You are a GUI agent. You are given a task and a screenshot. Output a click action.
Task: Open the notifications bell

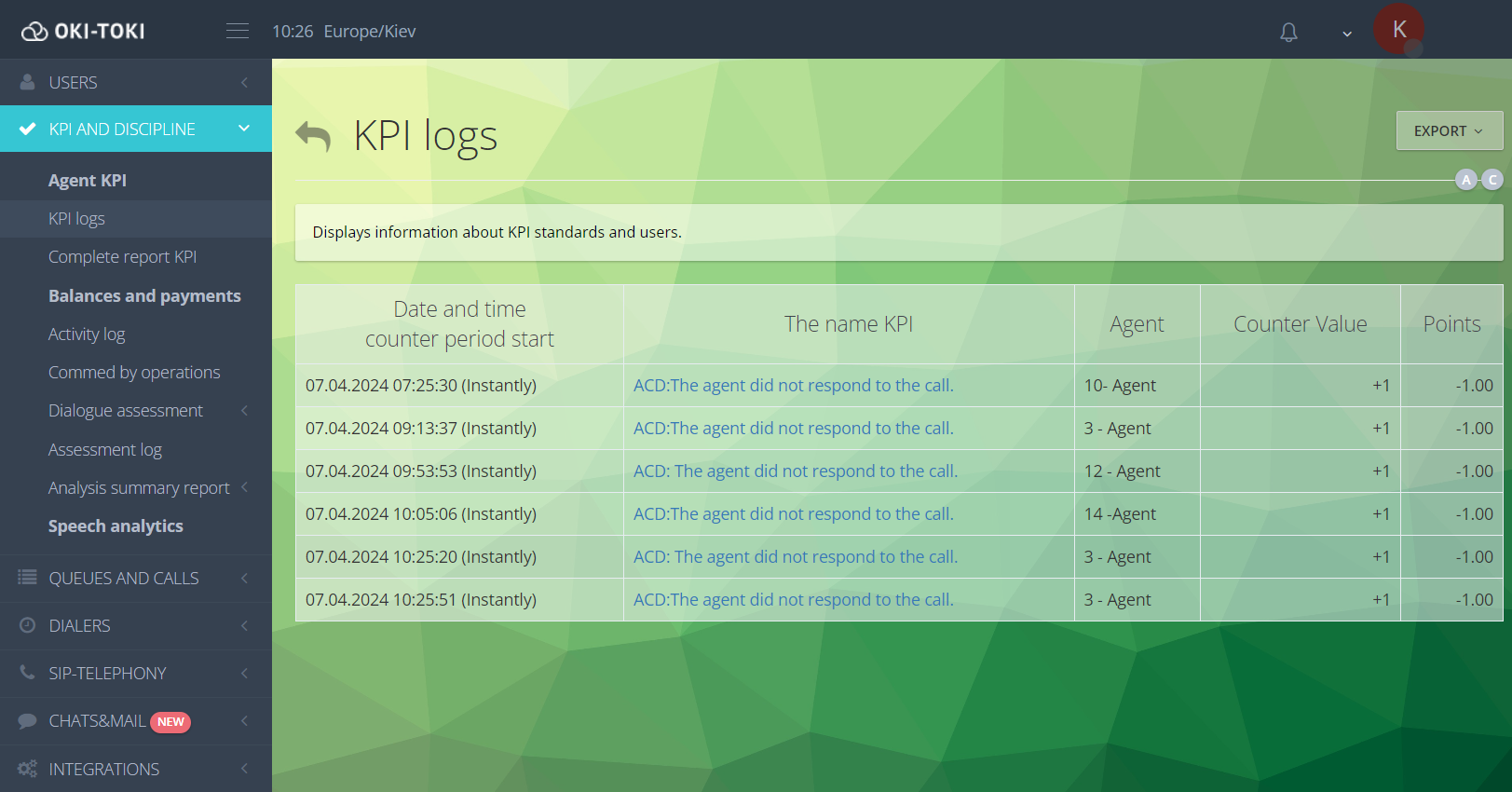[x=1288, y=33]
